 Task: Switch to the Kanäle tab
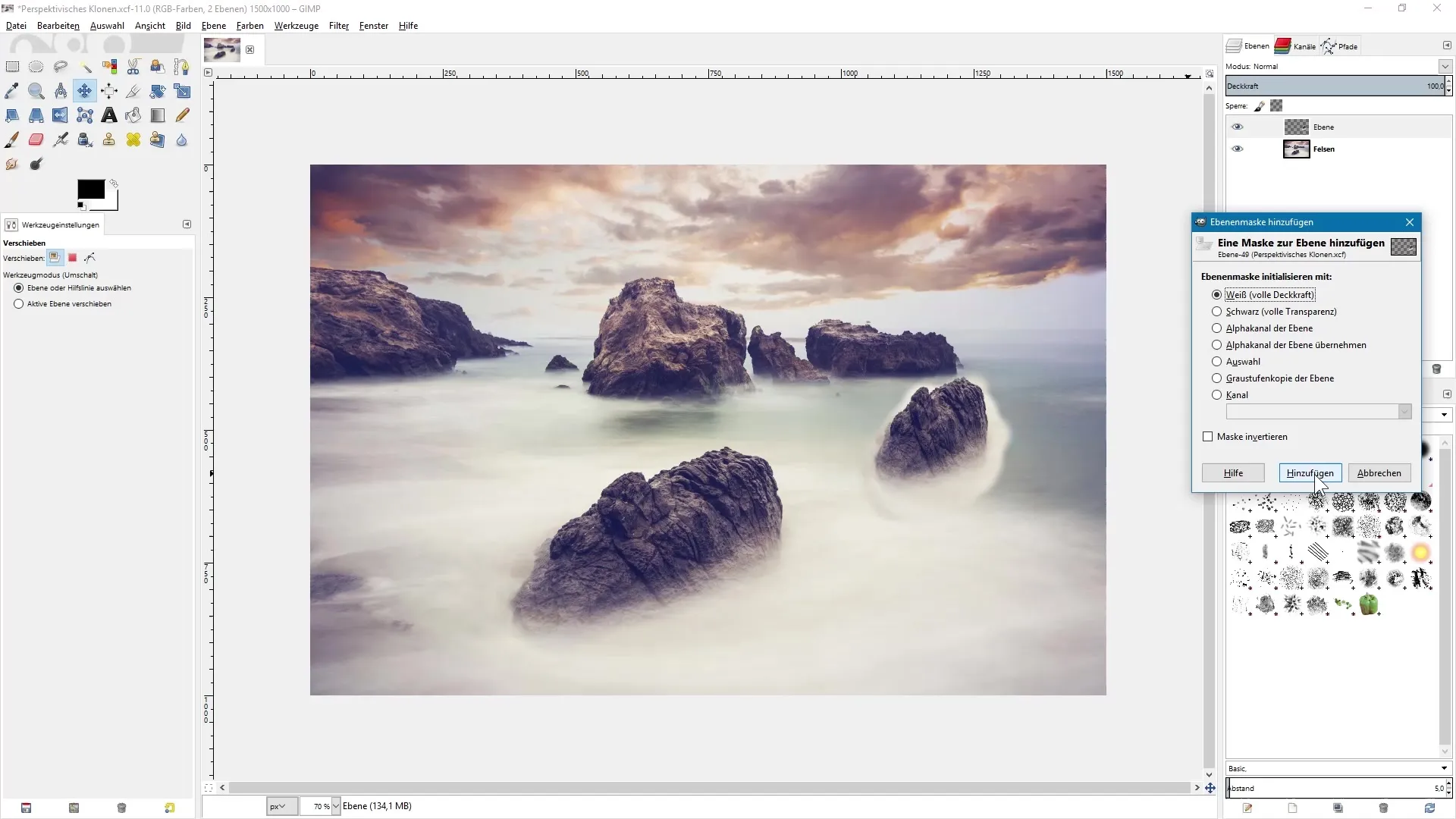coord(1295,46)
